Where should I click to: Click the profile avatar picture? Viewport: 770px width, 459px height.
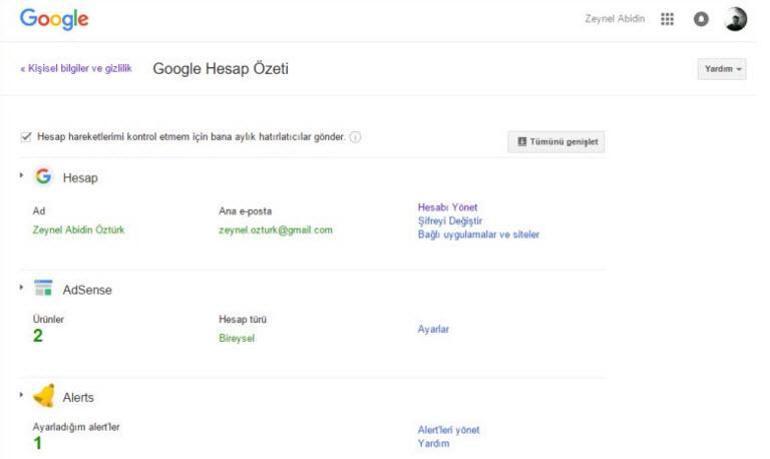point(735,20)
